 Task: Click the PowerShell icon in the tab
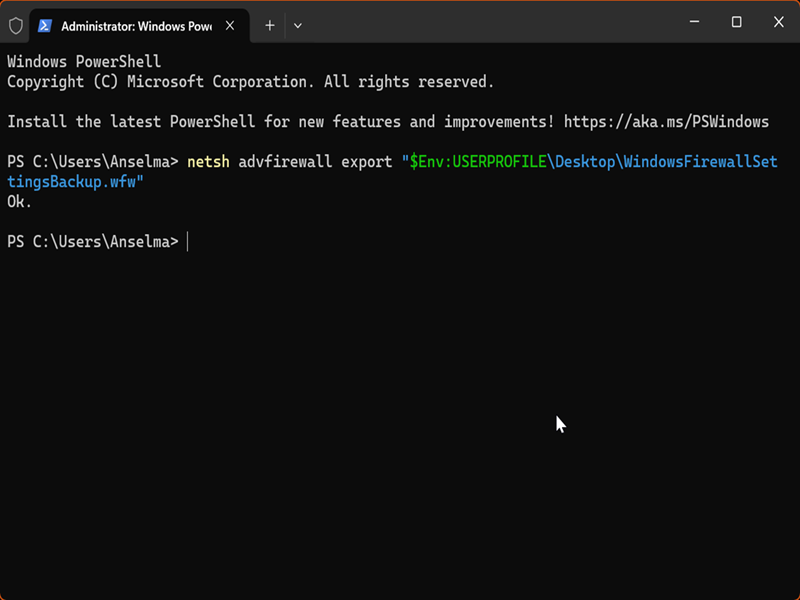[46, 24]
